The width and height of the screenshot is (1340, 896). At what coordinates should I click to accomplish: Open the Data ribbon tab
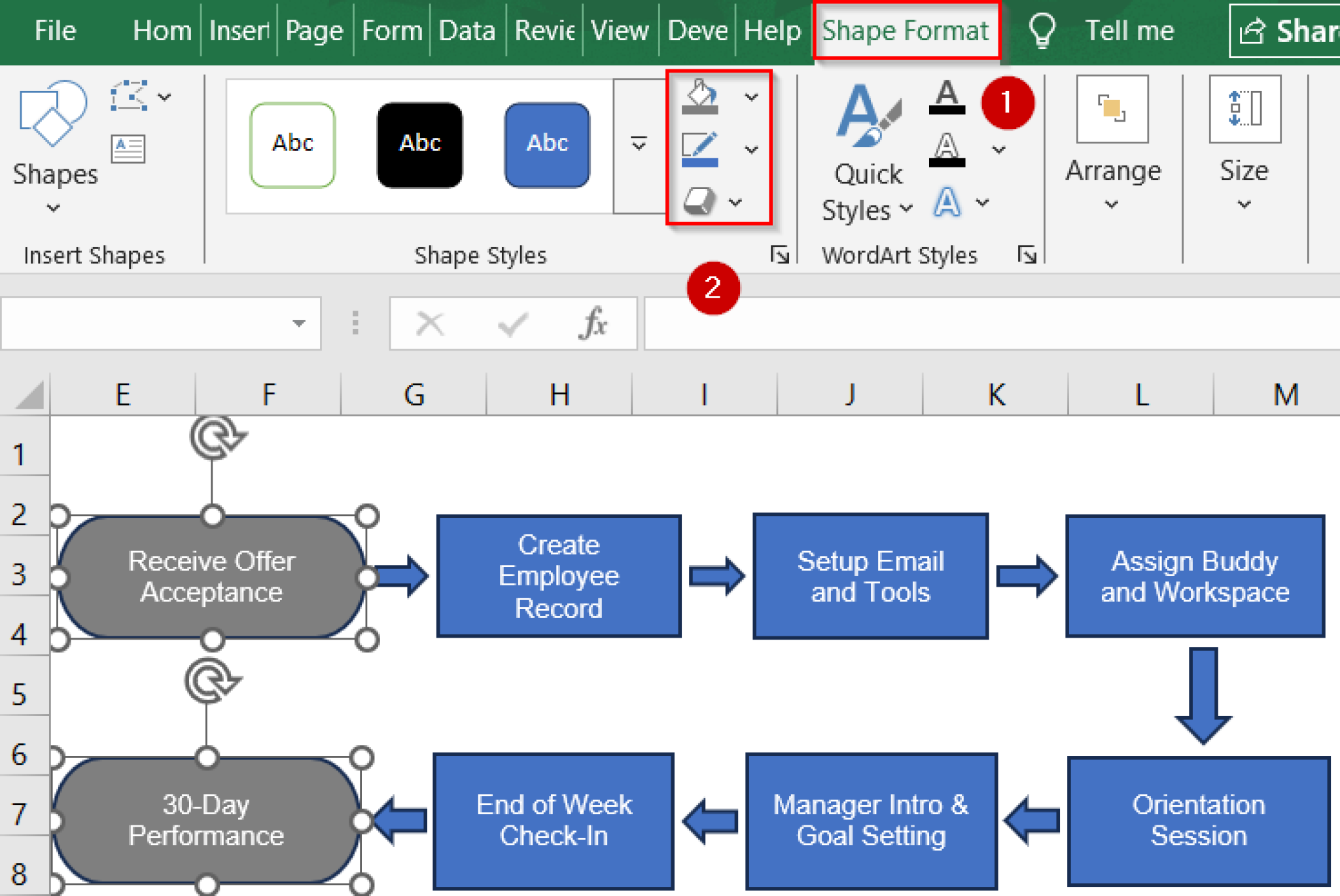click(x=466, y=30)
